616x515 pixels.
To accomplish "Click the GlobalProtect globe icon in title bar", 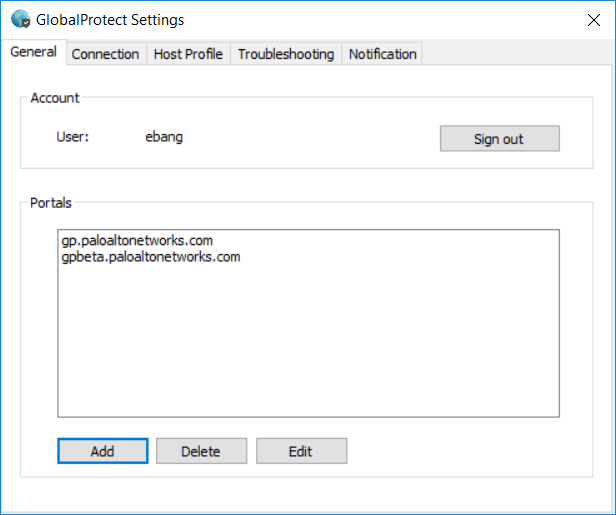I will (x=20, y=19).
